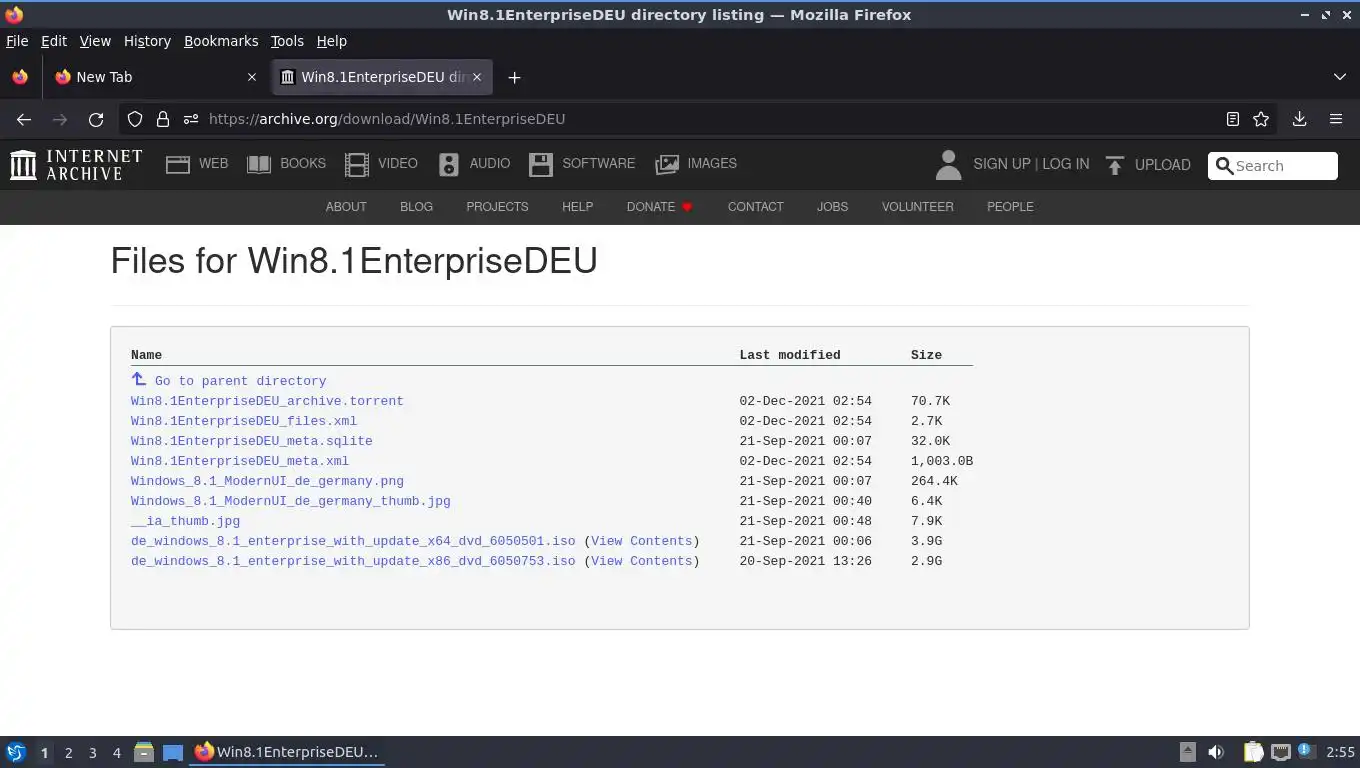Click the LOG IN link

click(1066, 164)
